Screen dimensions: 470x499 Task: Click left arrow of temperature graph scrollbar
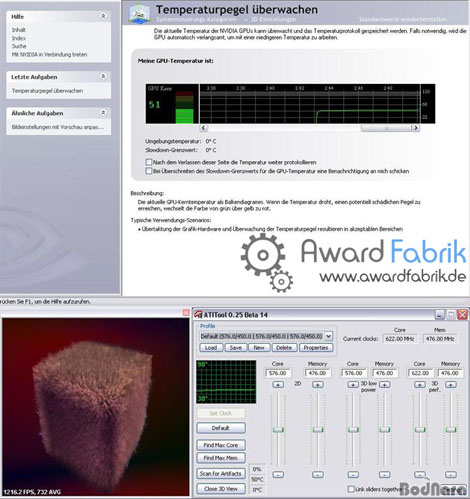(204, 128)
